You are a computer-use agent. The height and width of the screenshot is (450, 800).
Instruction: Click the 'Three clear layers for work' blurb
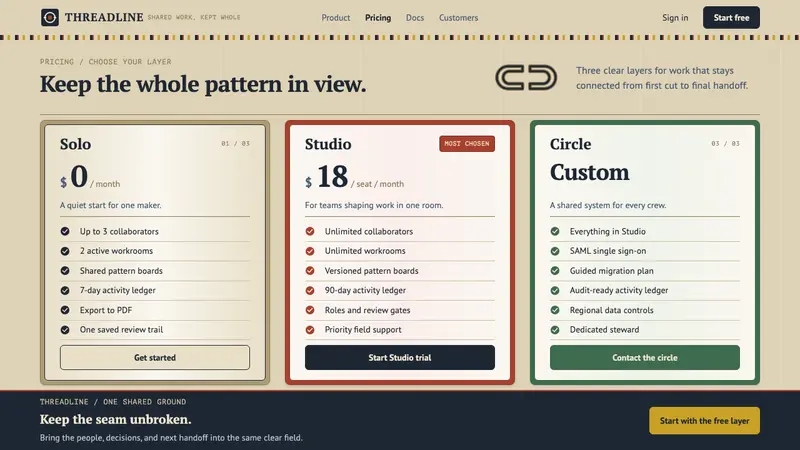tap(662, 78)
